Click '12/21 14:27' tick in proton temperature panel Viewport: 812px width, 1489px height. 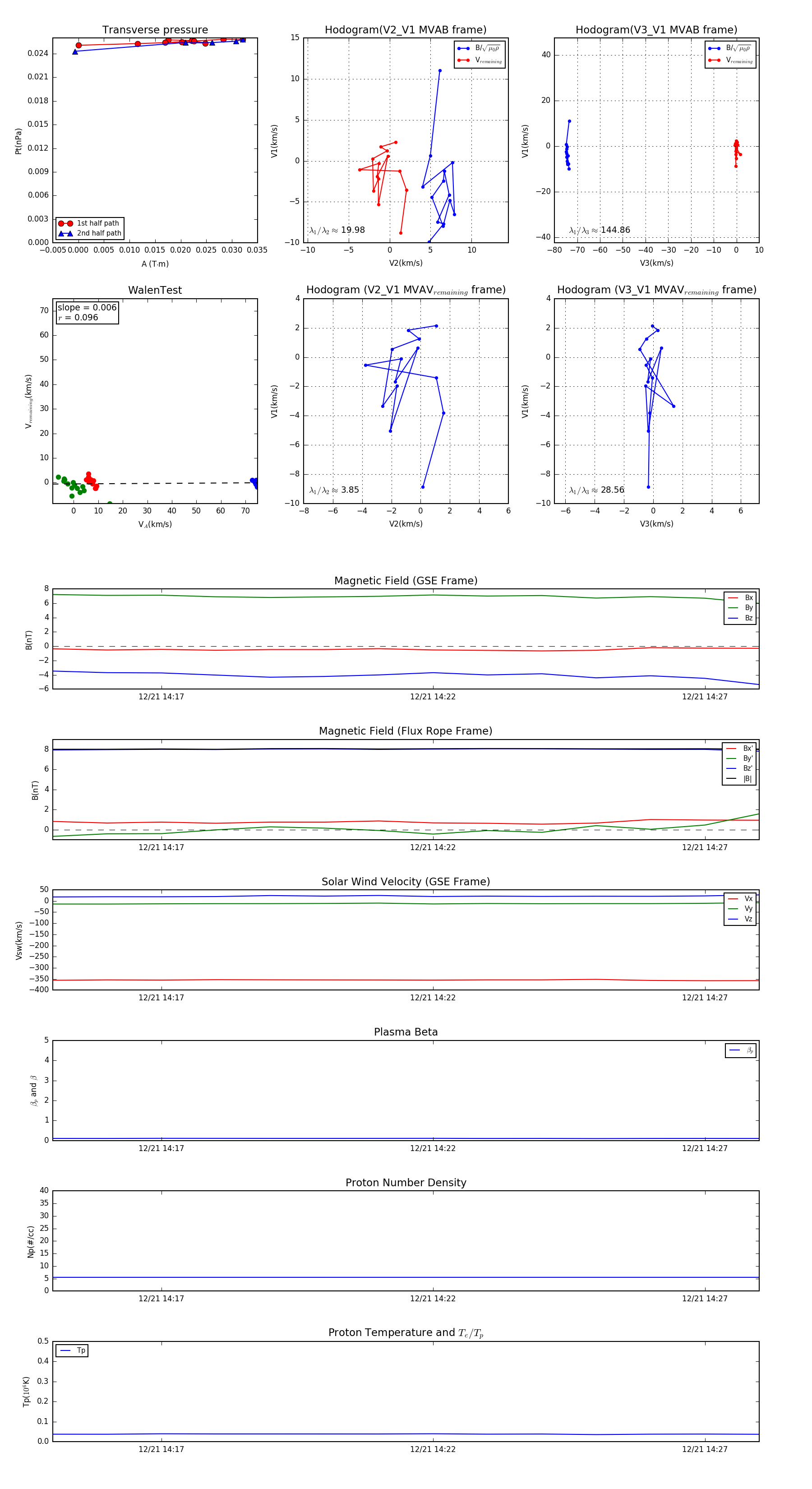coord(705,1449)
